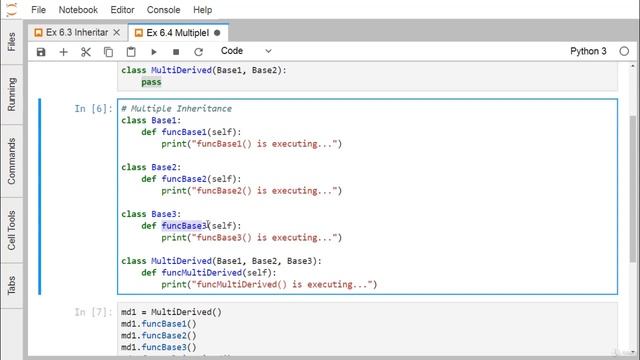Open the File menu

point(38,10)
